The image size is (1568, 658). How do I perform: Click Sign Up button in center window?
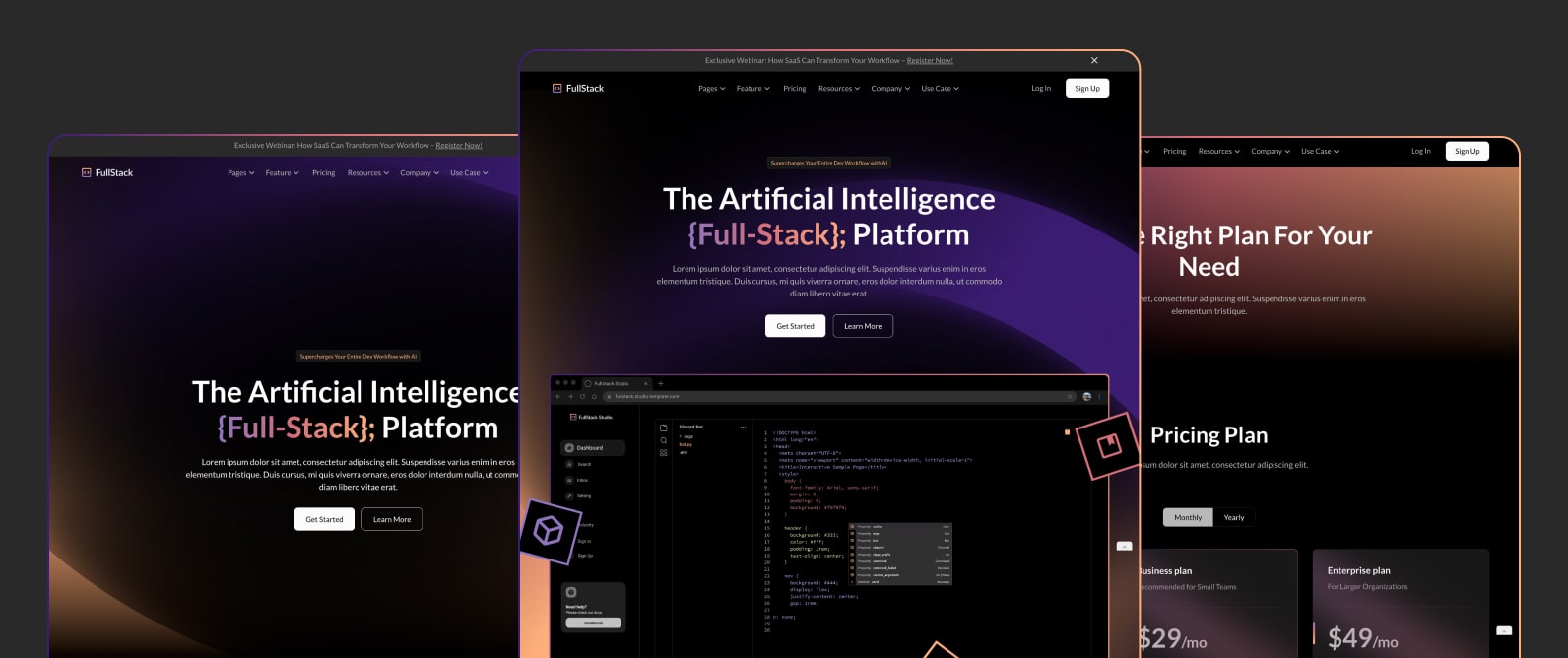(1087, 88)
